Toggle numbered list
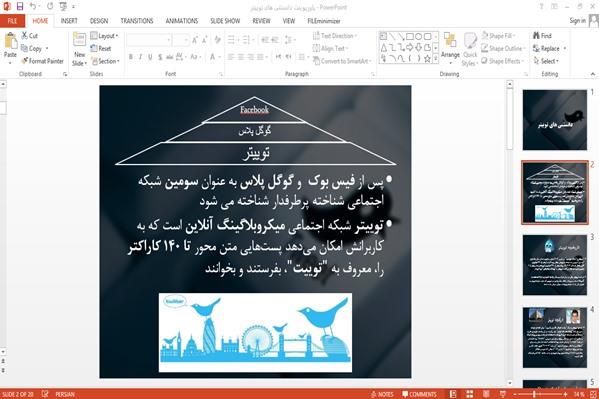Viewport: 599px width, 399px height. click(246, 40)
